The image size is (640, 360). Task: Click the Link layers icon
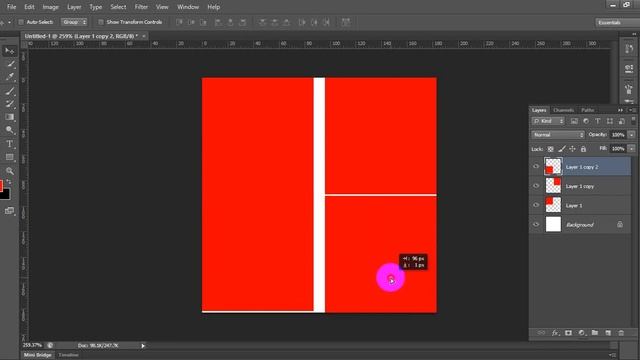pos(541,333)
